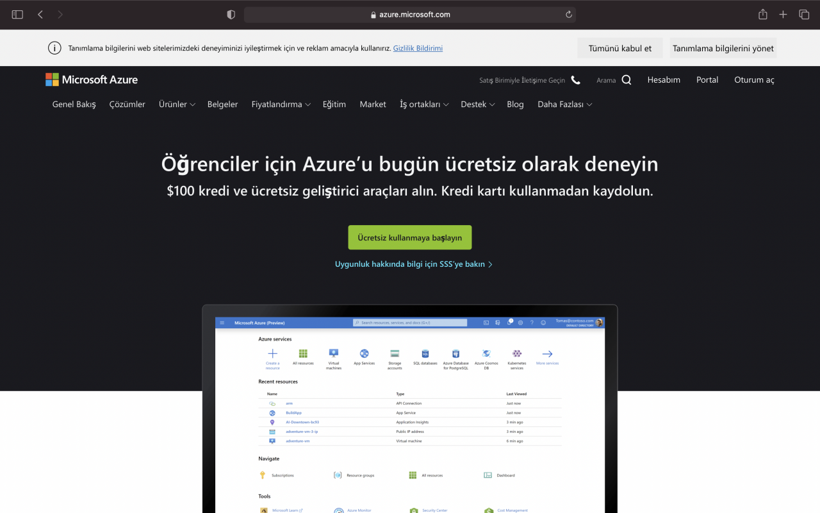Click the BuildApp row in Recent resources
Image resolution: width=820 pixels, height=513 pixels.
410,413
